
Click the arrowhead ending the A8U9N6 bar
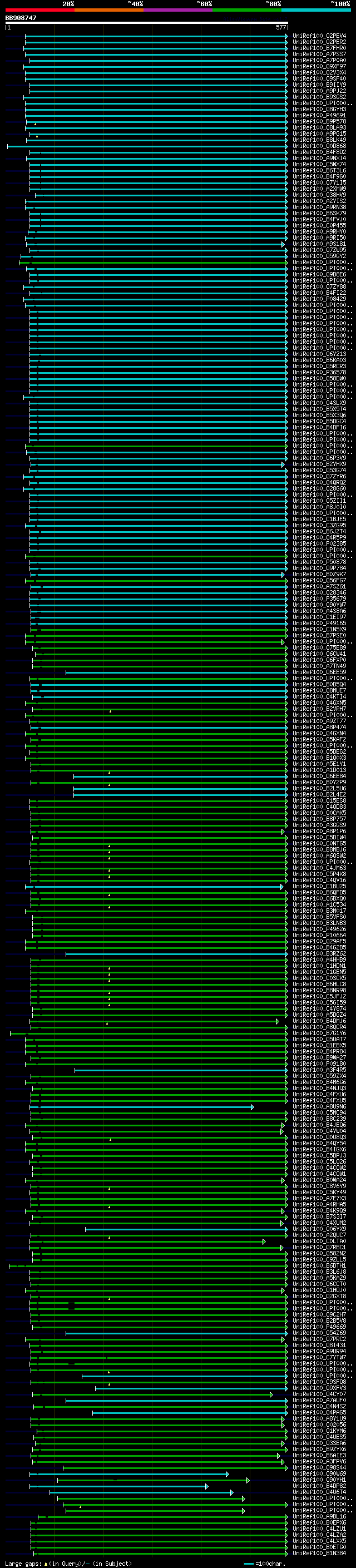click(x=252, y=1106)
